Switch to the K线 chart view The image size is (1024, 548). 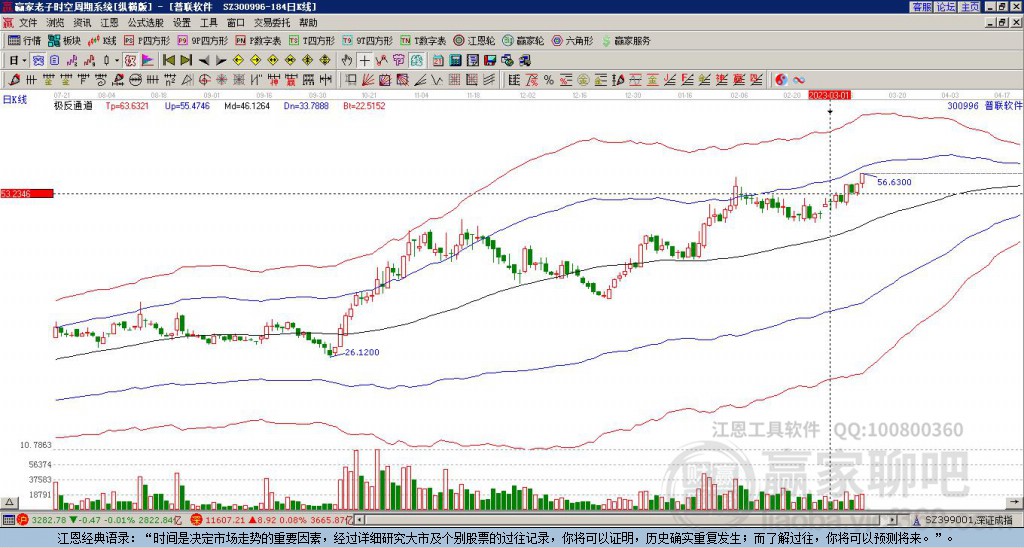point(102,40)
